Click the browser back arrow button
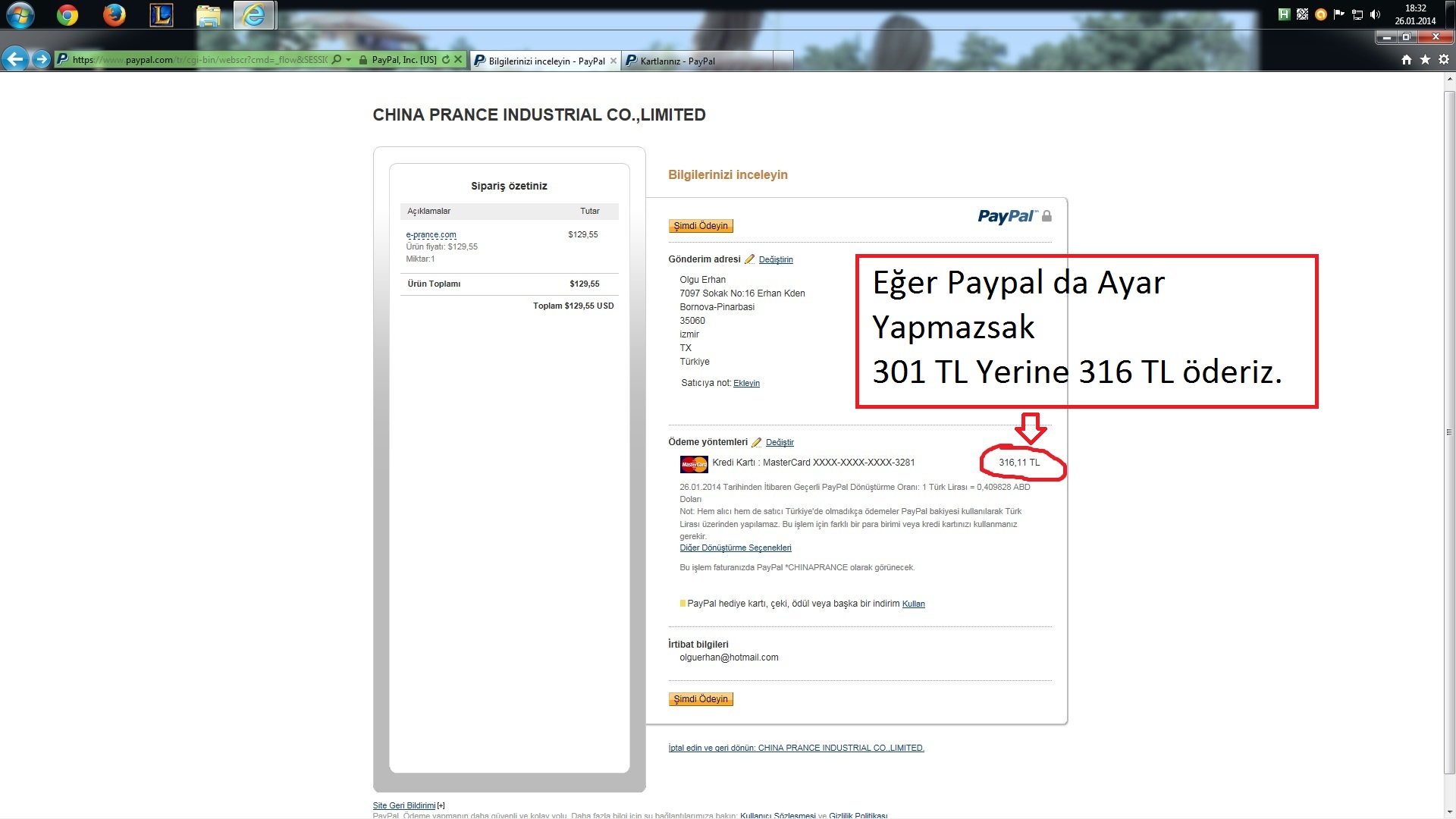 (15, 59)
